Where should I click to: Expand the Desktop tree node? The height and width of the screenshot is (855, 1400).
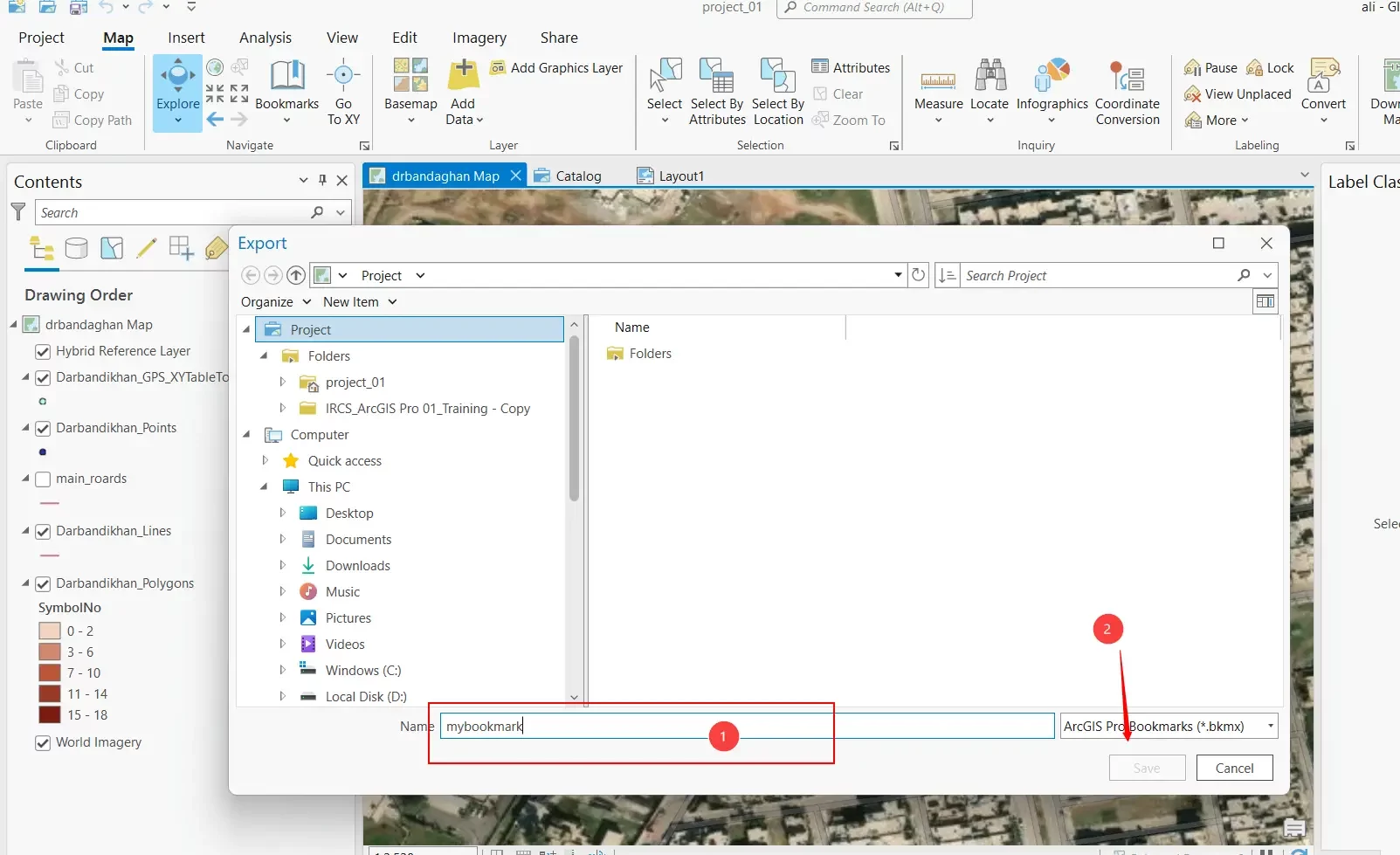click(282, 513)
